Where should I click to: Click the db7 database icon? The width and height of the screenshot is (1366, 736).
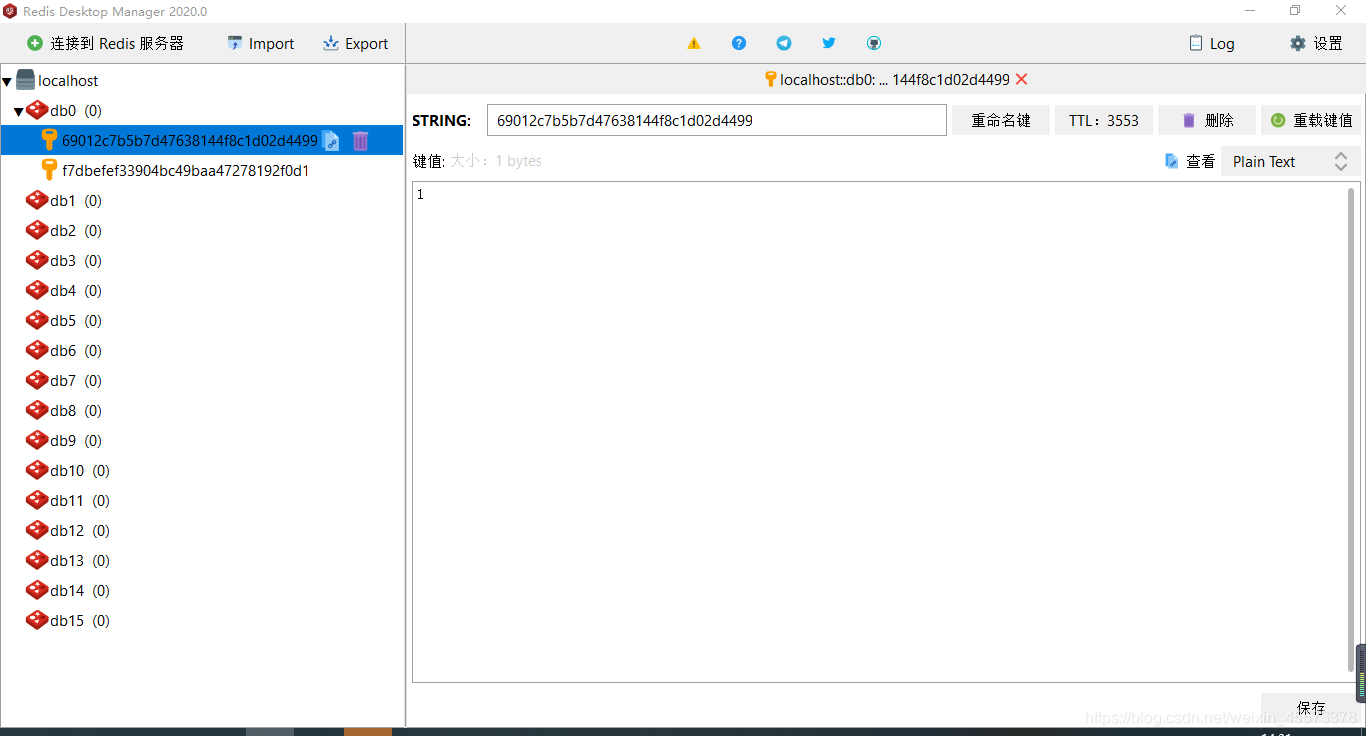tap(37, 380)
